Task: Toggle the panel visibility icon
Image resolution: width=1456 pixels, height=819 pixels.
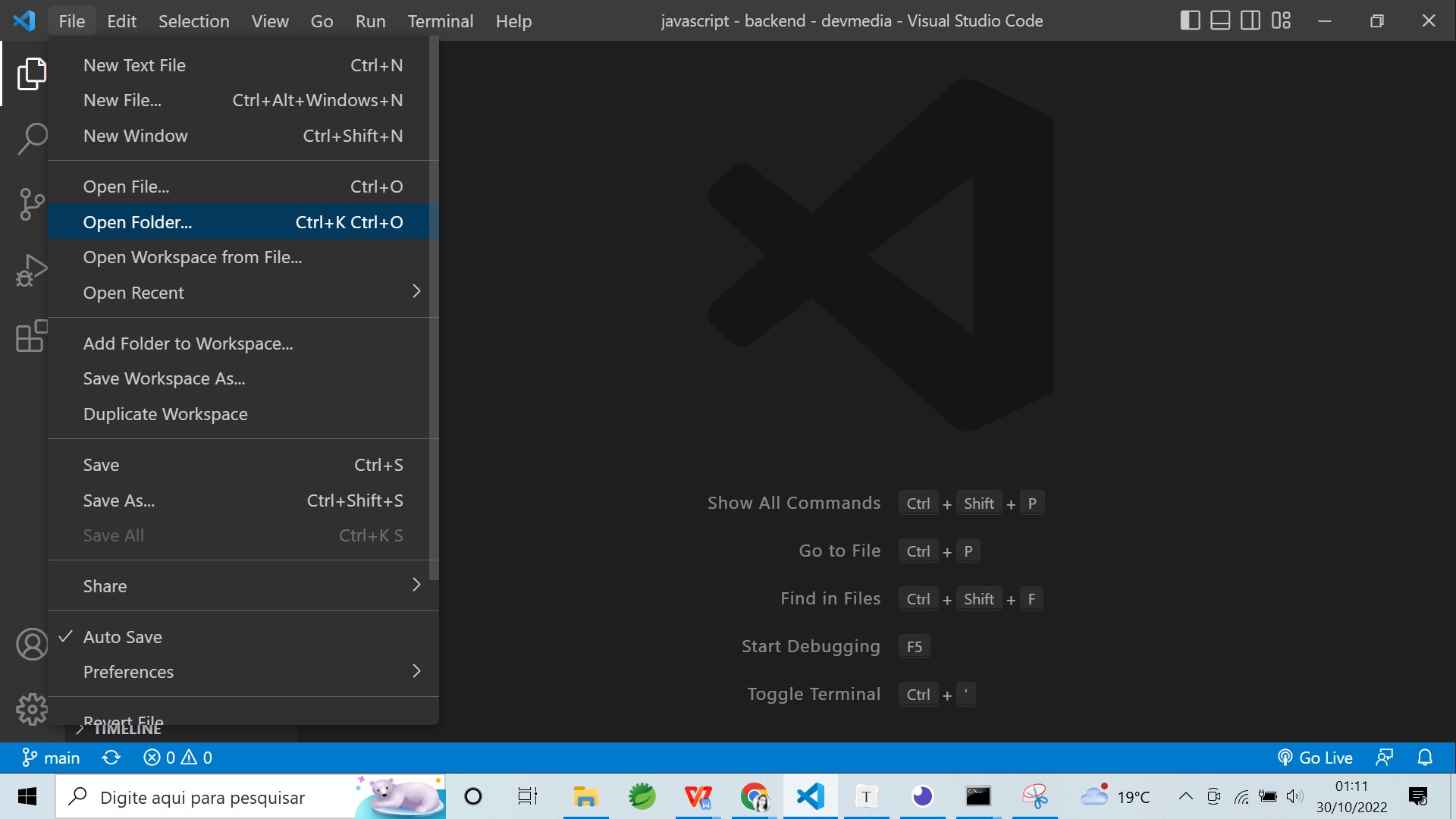Action: pos(1220,20)
